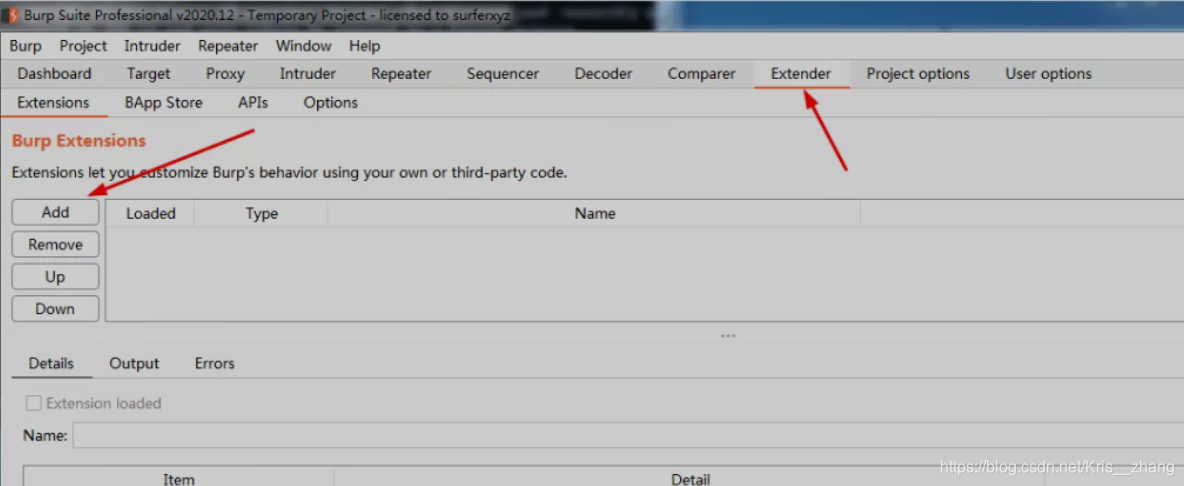Sort by the Type column header
Image resolution: width=1184 pixels, height=486 pixels.
tap(261, 214)
